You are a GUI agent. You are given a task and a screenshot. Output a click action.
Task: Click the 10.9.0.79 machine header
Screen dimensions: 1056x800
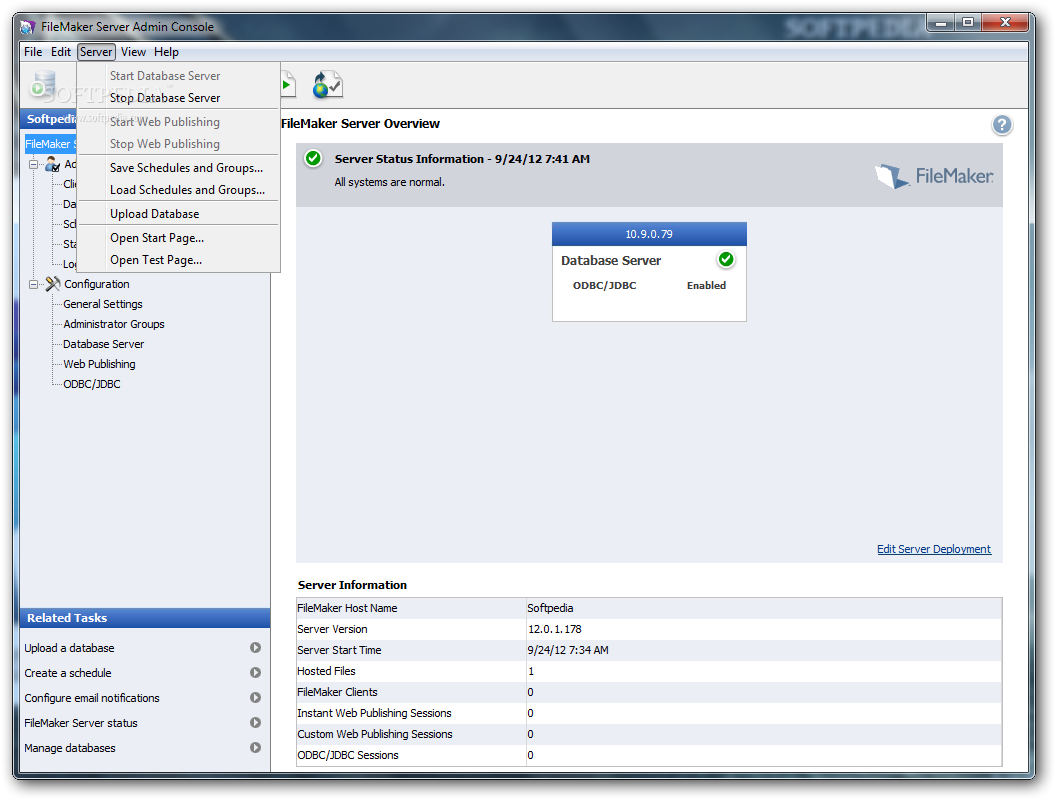coord(649,234)
